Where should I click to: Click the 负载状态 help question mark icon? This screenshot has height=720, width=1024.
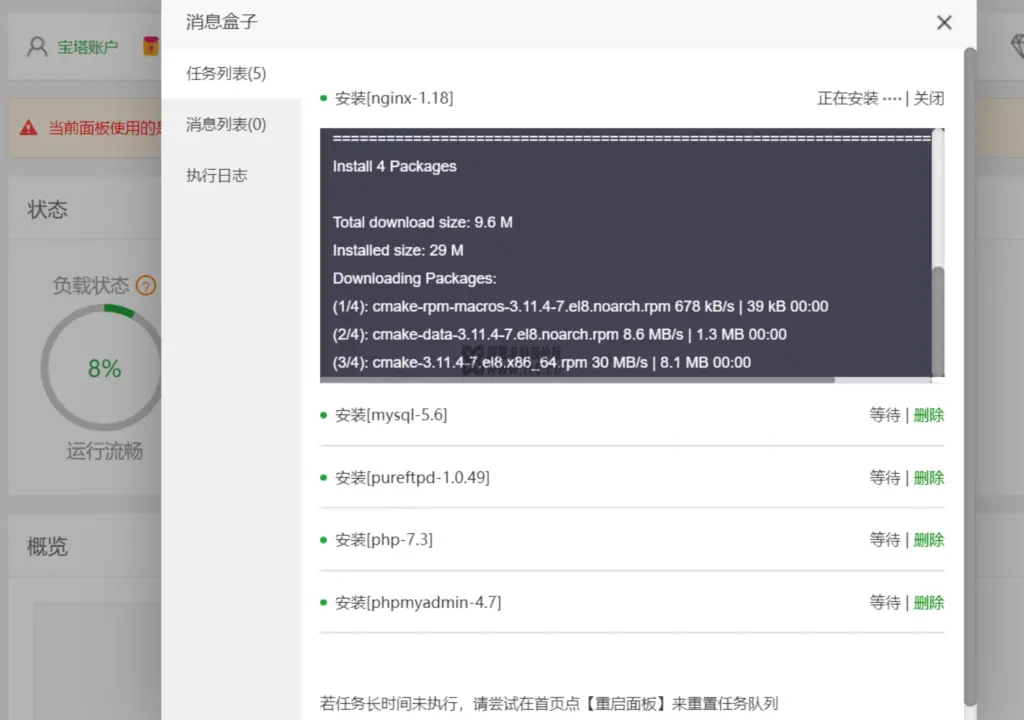pos(146,286)
